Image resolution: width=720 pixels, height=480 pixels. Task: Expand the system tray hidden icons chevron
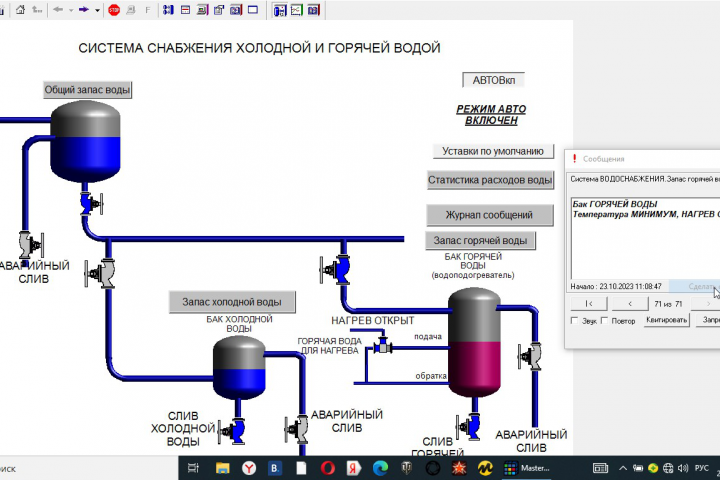click(x=623, y=469)
